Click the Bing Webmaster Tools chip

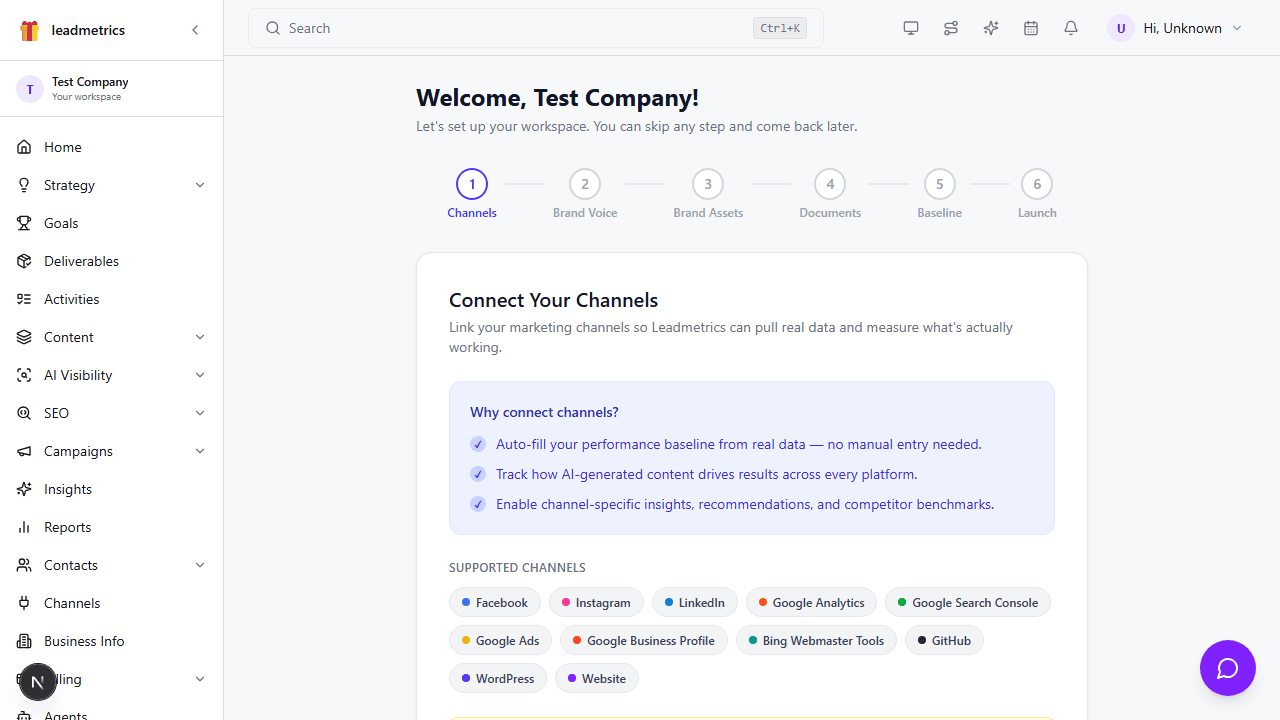point(816,640)
